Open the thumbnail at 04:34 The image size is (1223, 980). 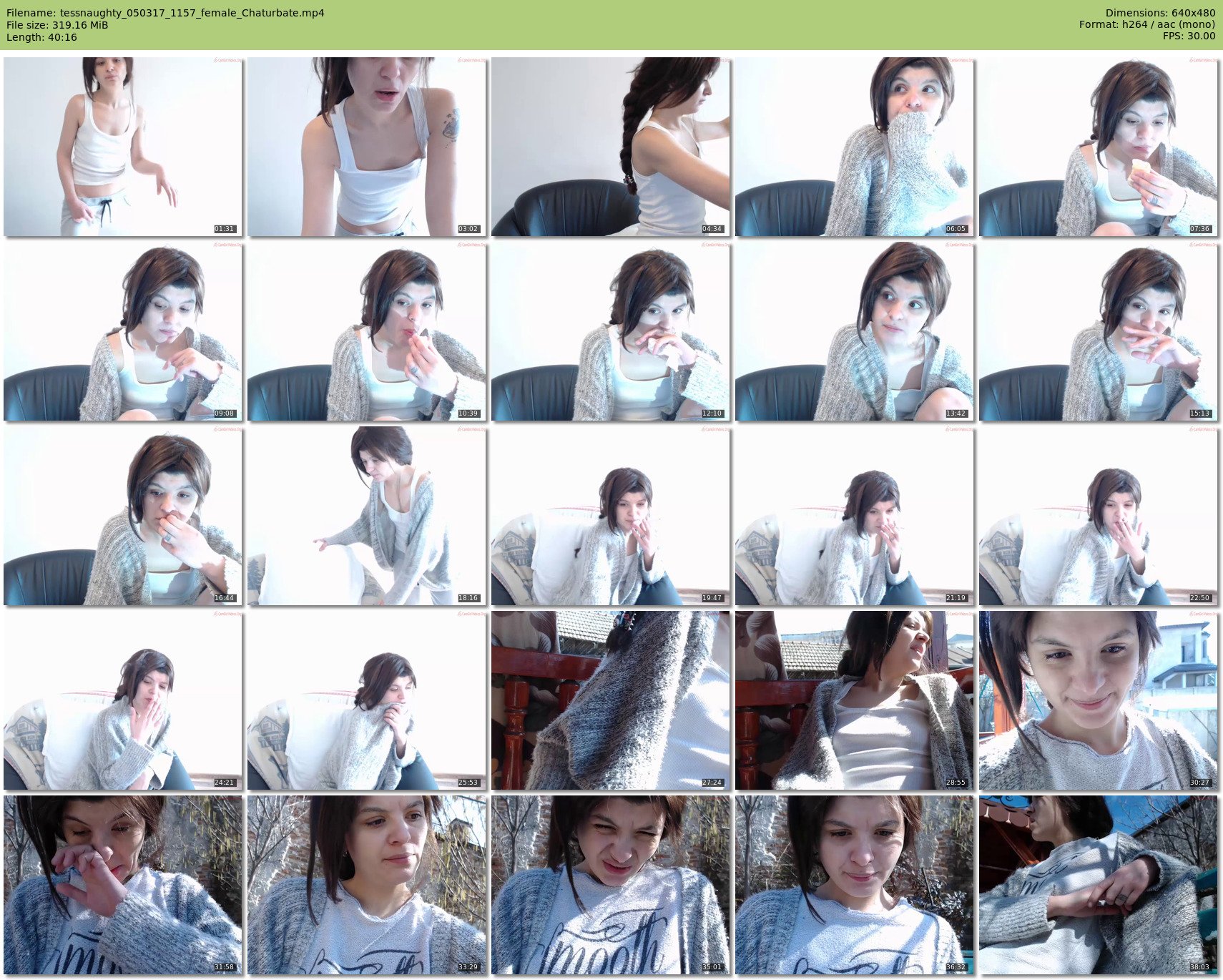(611, 147)
